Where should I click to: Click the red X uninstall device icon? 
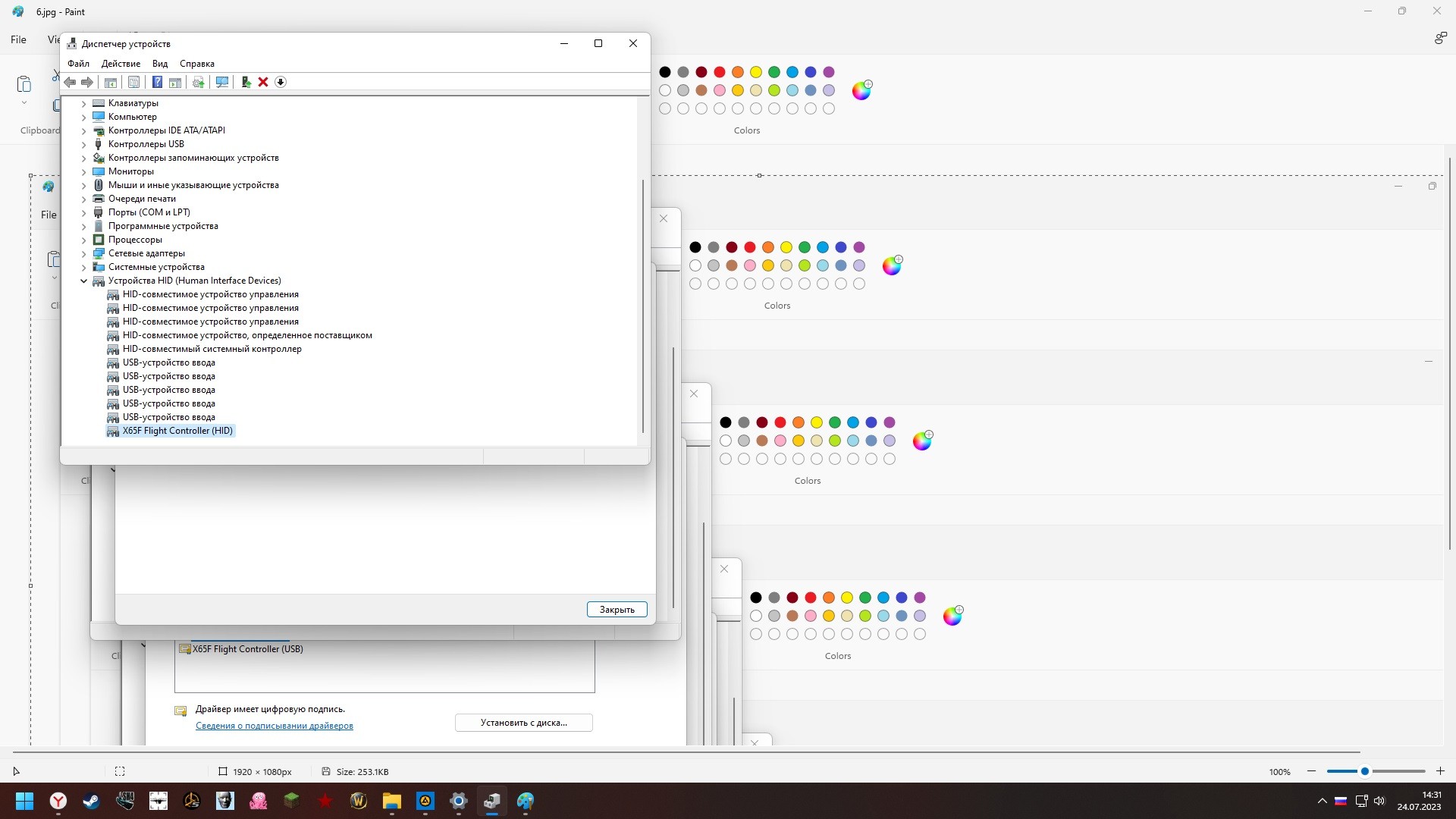(263, 82)
